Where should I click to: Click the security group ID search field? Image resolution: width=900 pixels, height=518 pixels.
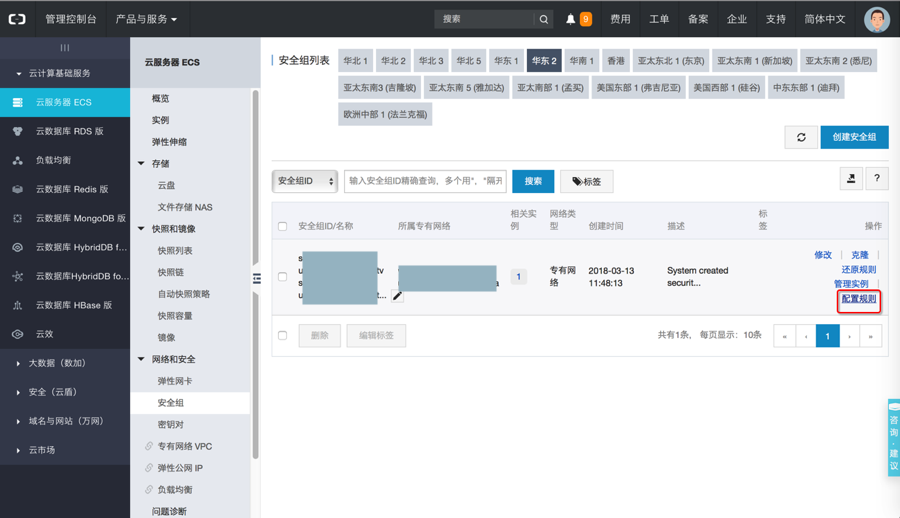point(425,181)
